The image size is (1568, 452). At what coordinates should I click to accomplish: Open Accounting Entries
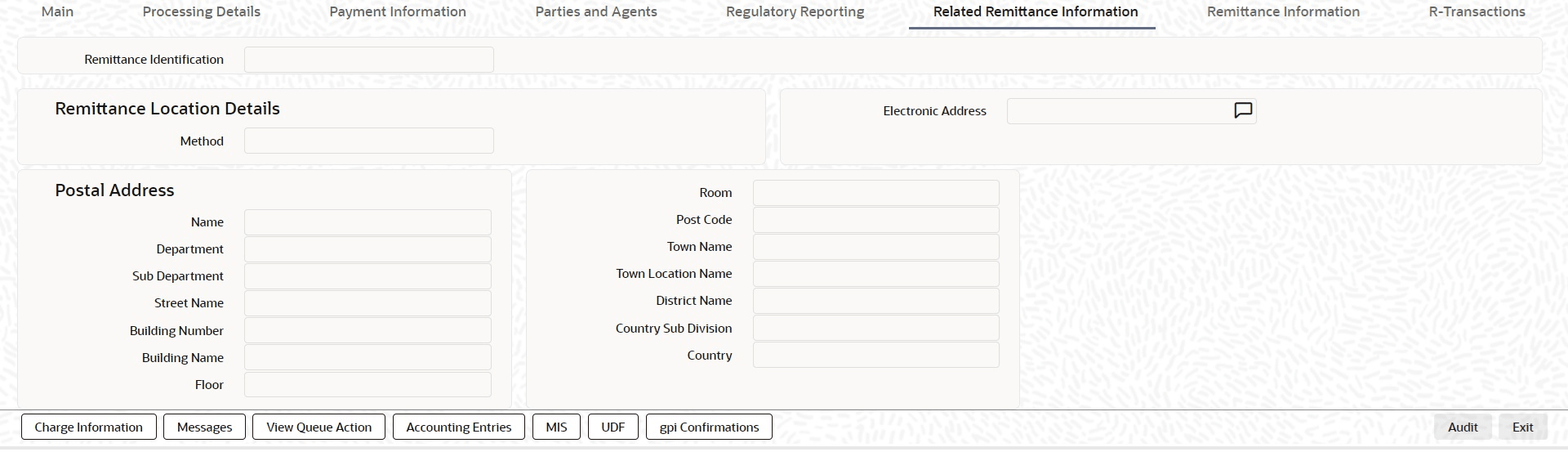458,427
